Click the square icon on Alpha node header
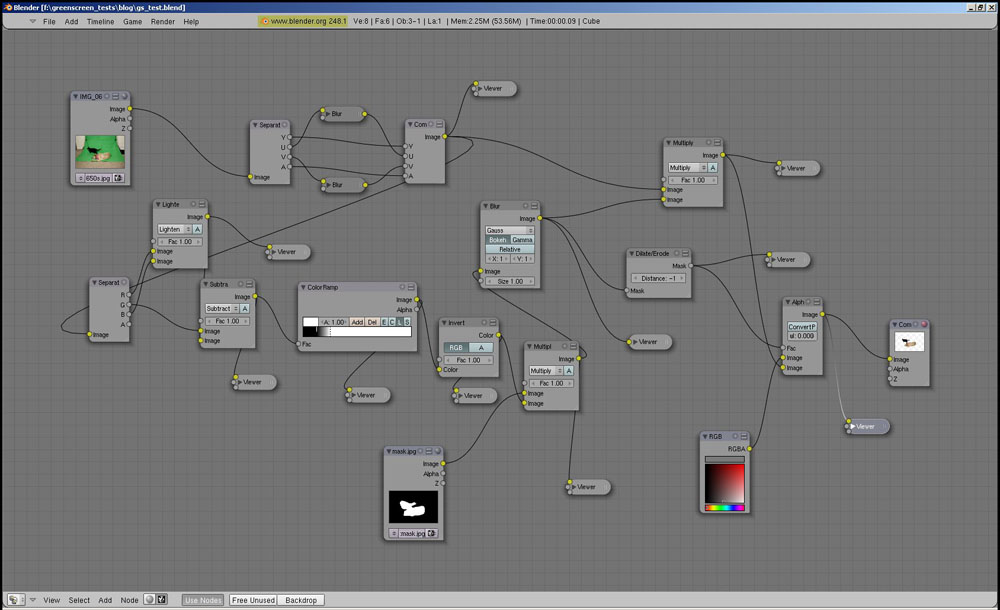This screenshot has height=610, width=1000. (816, 302)
